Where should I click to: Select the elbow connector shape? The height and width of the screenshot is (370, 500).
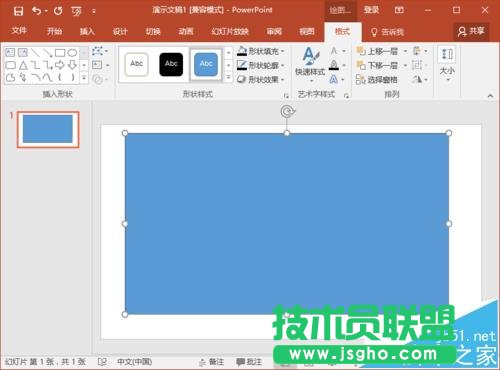[35, 65]
